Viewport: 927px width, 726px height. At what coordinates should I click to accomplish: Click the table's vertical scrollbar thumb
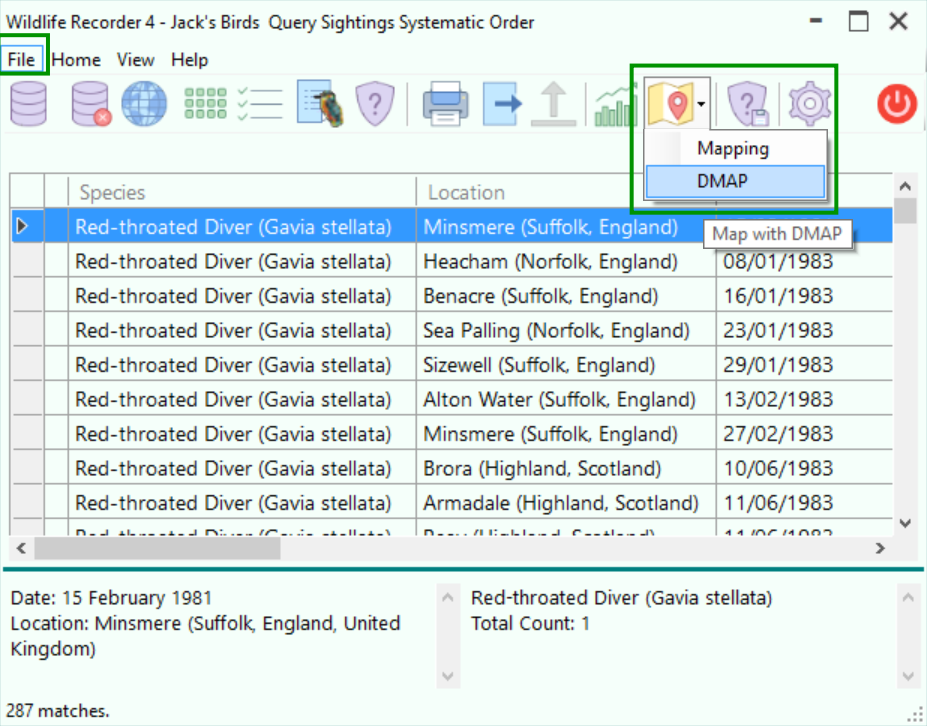coord(905,211)
